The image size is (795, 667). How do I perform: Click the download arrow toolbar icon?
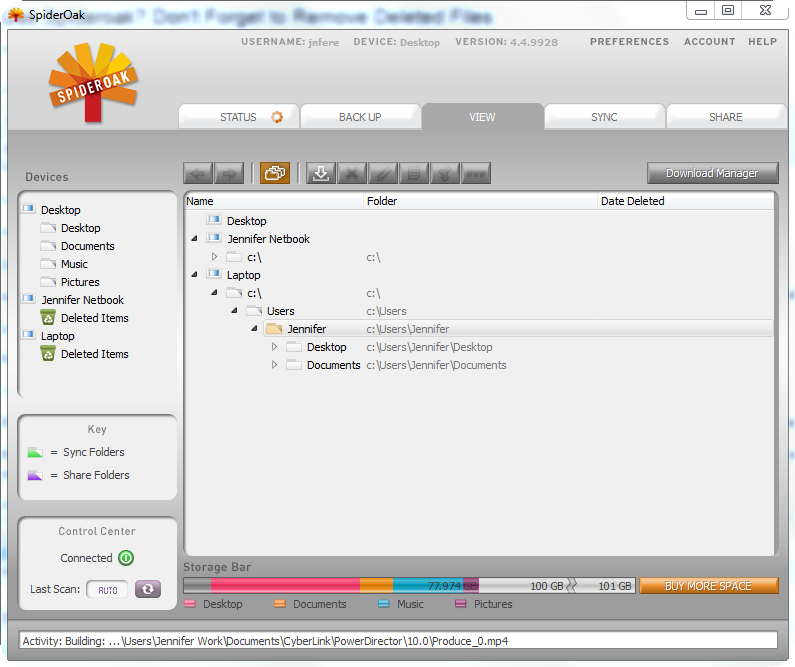coord(321,173)
